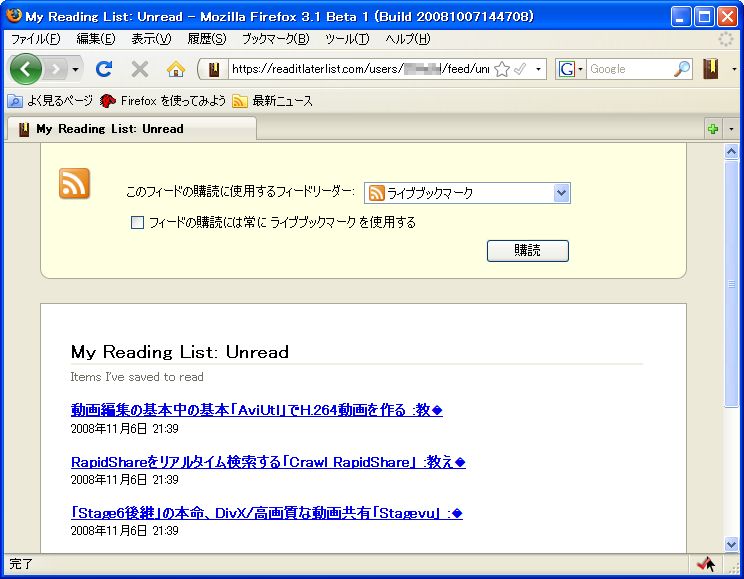744x579 pixels.
Task: Open the Crawl RapidShare article link
Action: tap(268, 462)
